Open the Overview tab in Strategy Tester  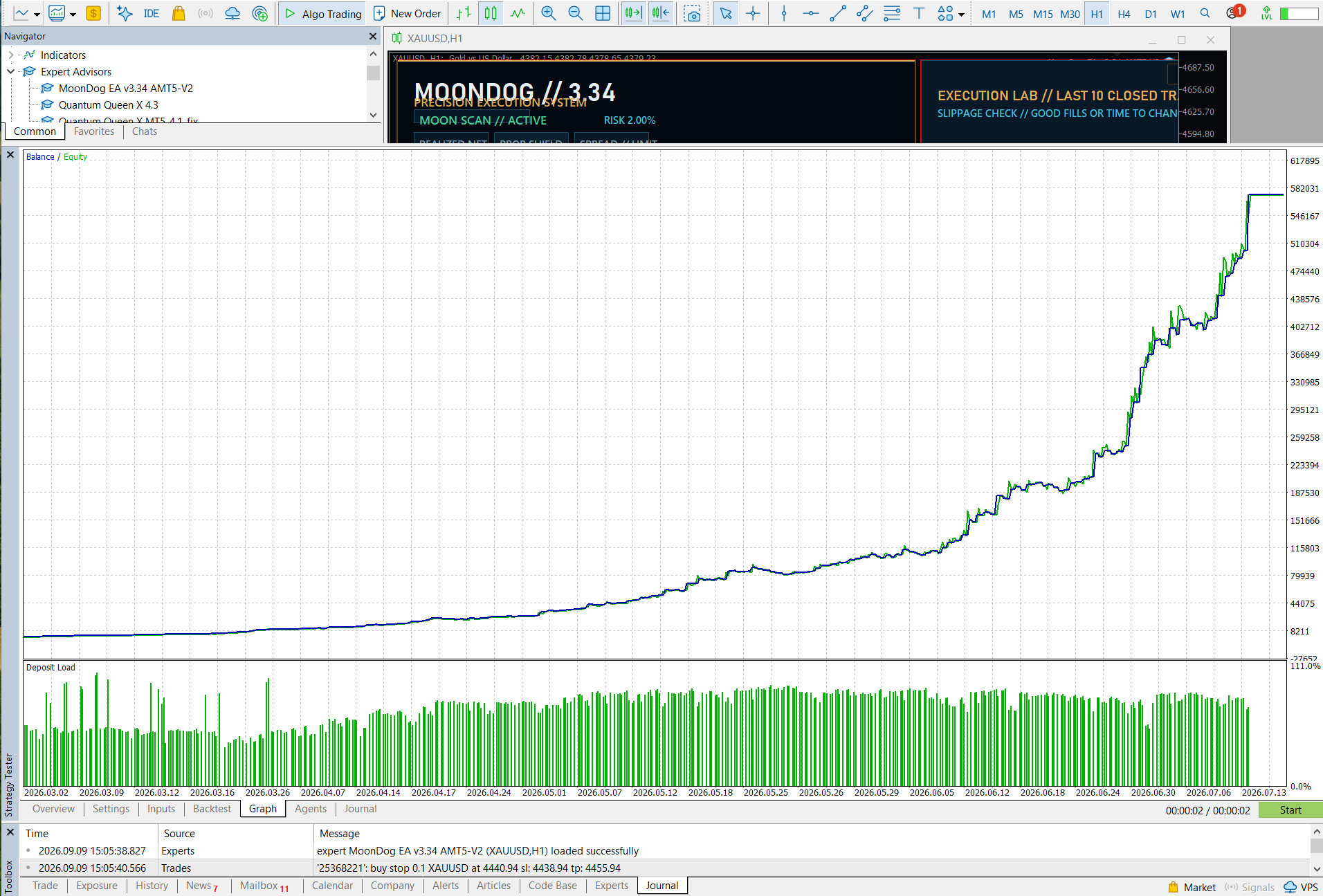[53, 809]
